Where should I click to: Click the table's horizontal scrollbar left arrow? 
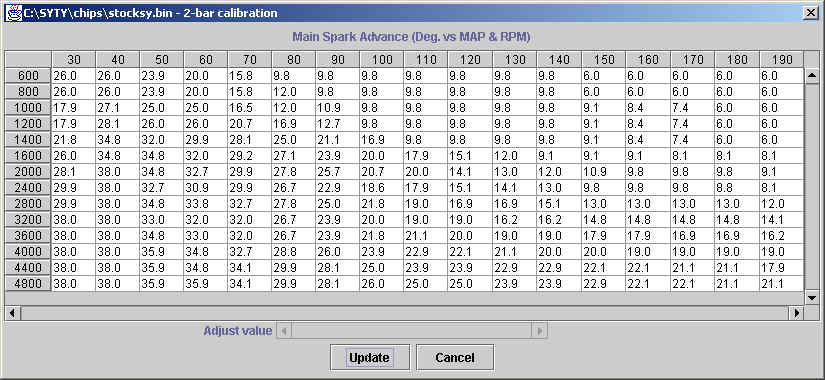tap(12, 313)
